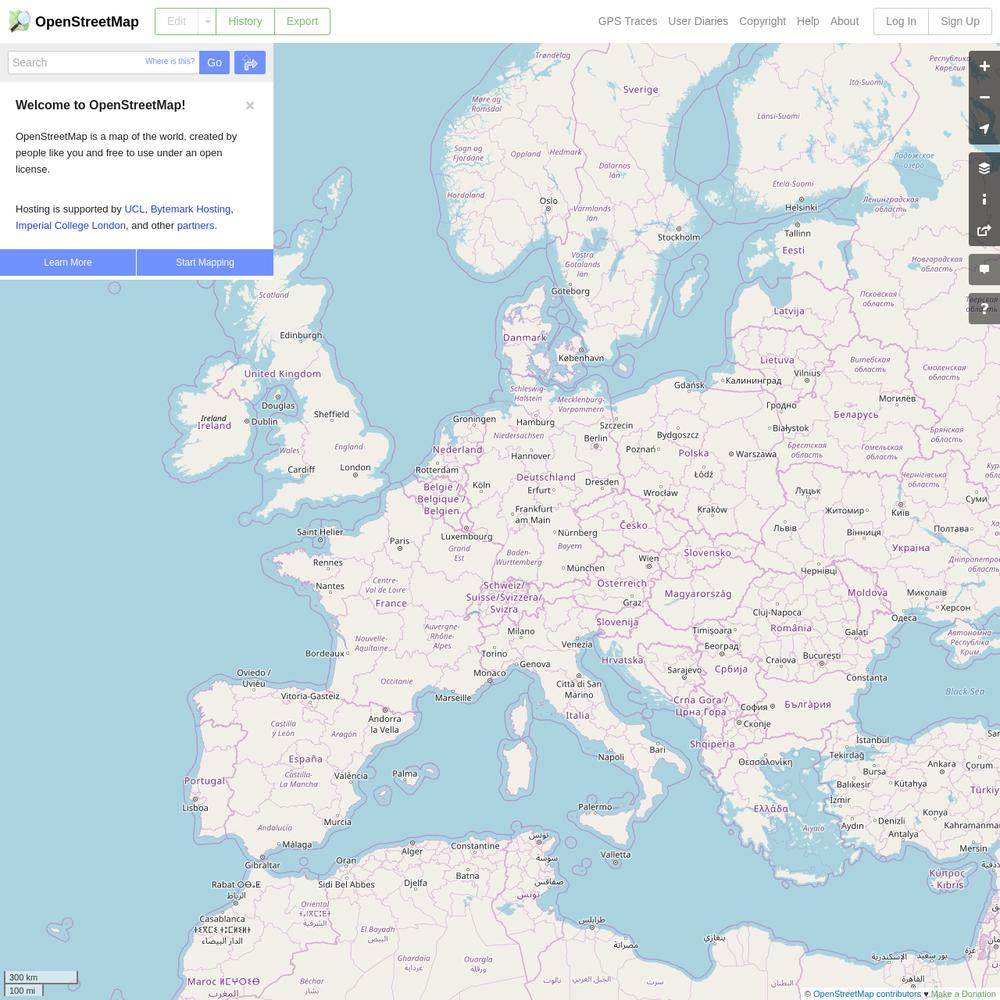This screenshot has width=1000, height=1000.
Task: Open the Help menu item
Action: [807, 21]
